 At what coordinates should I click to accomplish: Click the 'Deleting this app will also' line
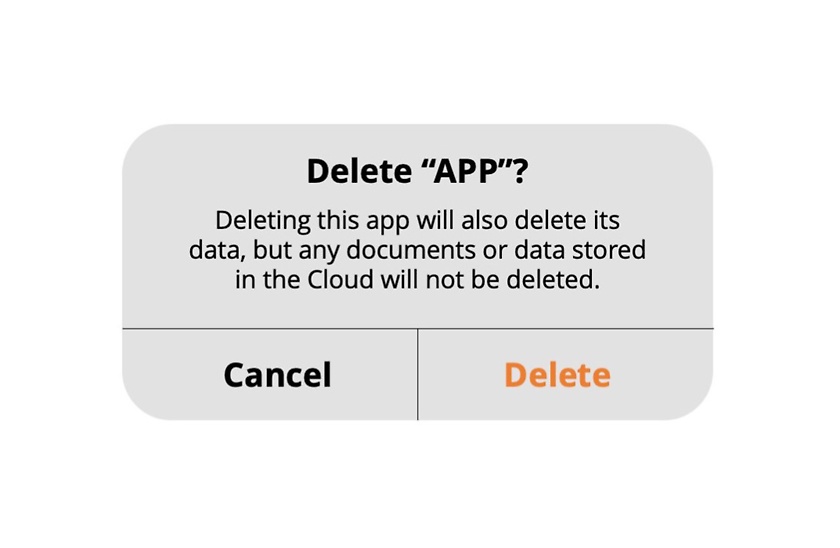tap(417, 221)
